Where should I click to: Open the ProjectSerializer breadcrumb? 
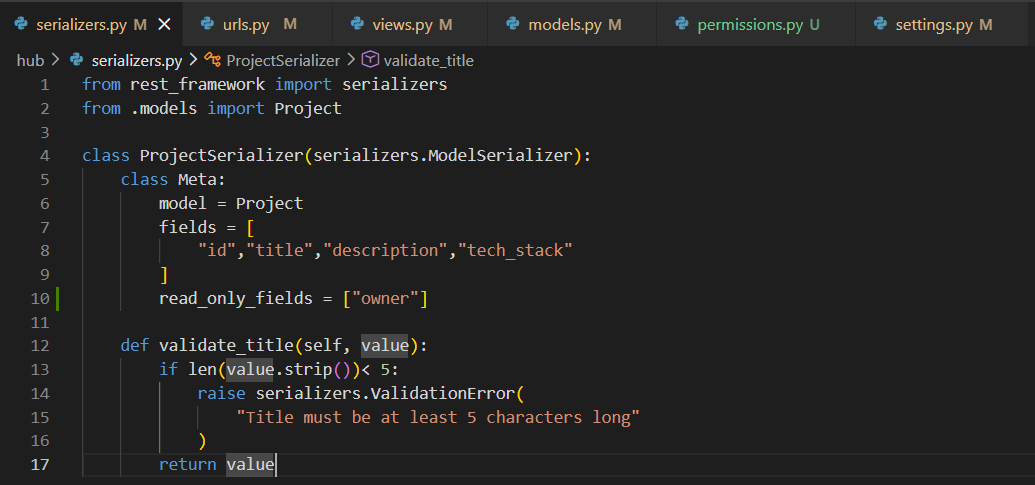tap(283, 61)
